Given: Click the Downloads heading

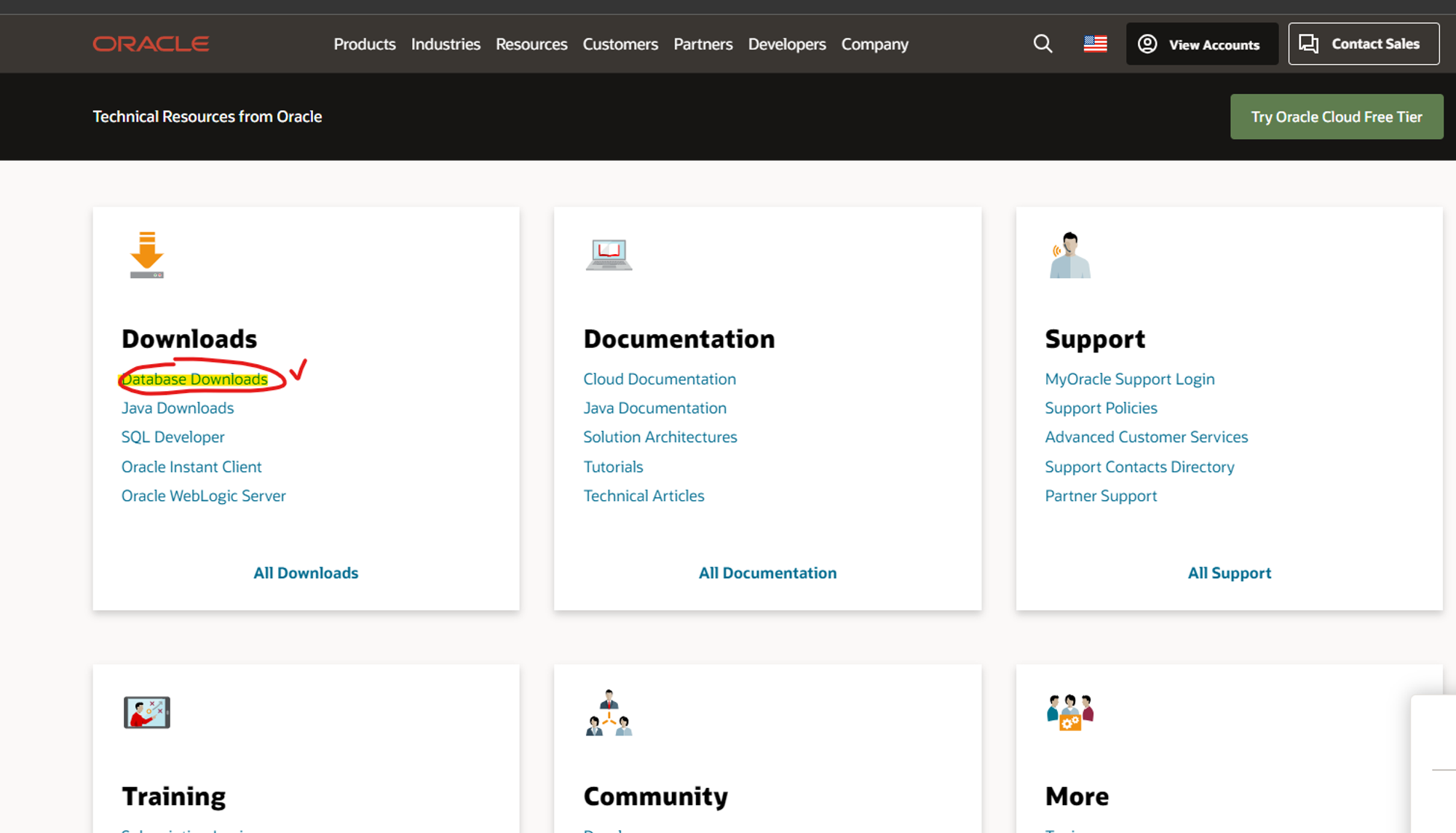Looking at the screenshot, I should [189, 339].
